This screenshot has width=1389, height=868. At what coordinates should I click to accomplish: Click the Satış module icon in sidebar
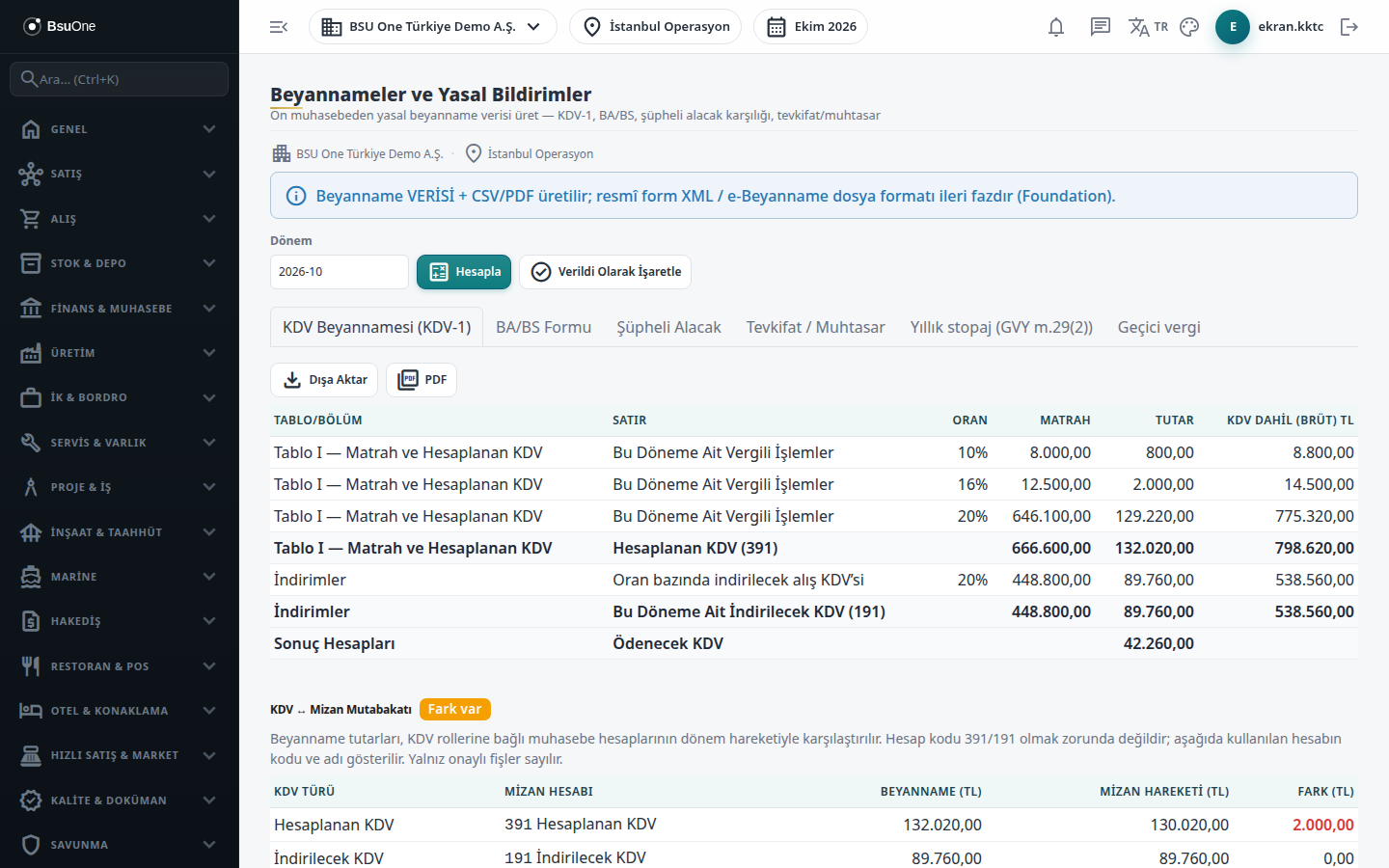(x=31, y=174)
